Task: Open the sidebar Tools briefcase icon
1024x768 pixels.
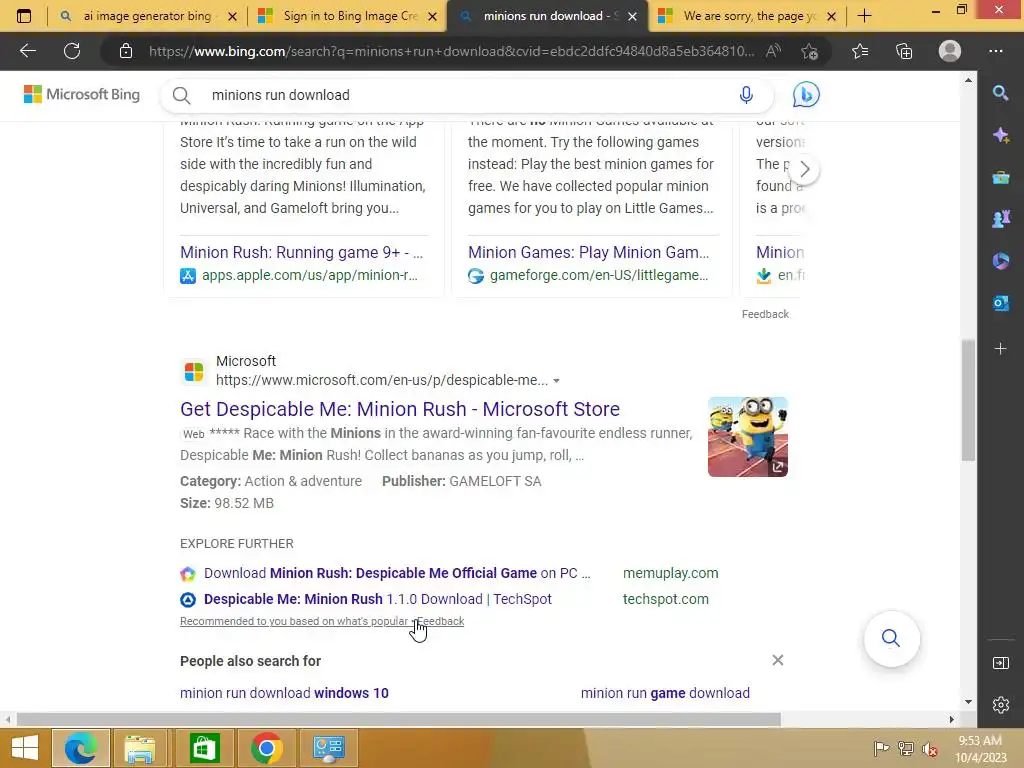Action: coord(1000,177)
